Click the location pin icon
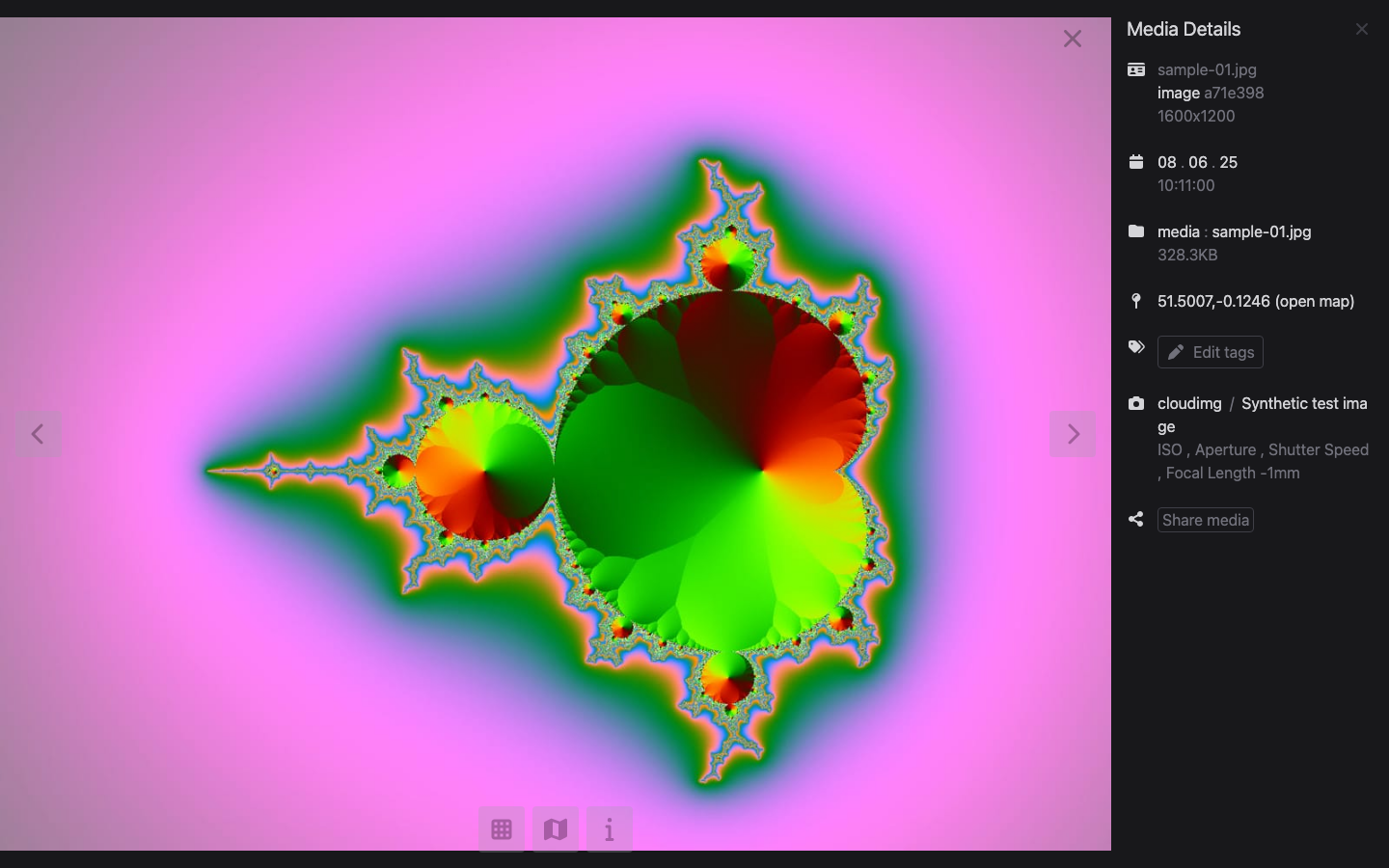The height and width of the screenshot is (868, 1389). [x=1136, y=301]
